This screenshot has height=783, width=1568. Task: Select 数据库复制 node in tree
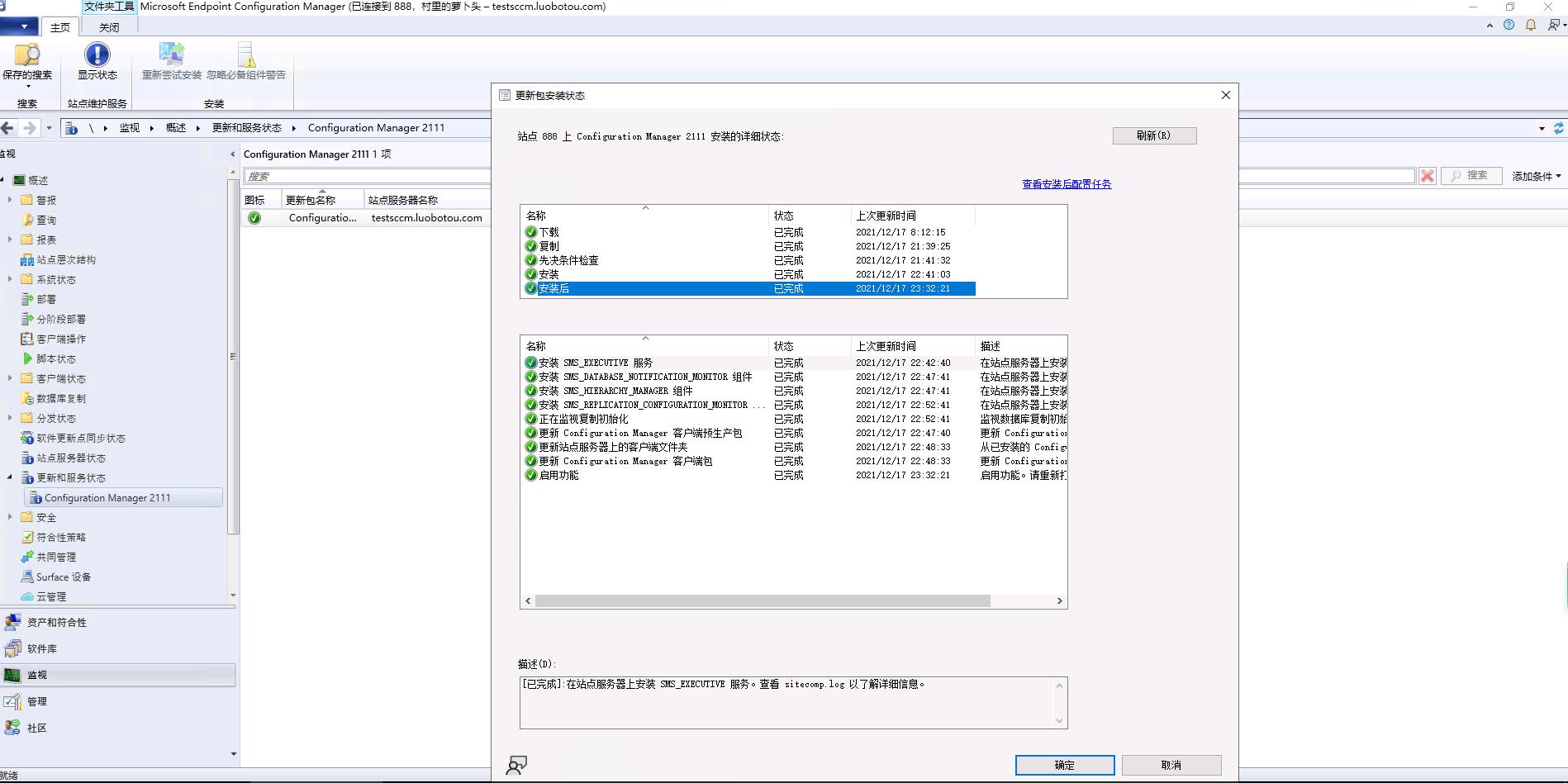tap(61, 398)
